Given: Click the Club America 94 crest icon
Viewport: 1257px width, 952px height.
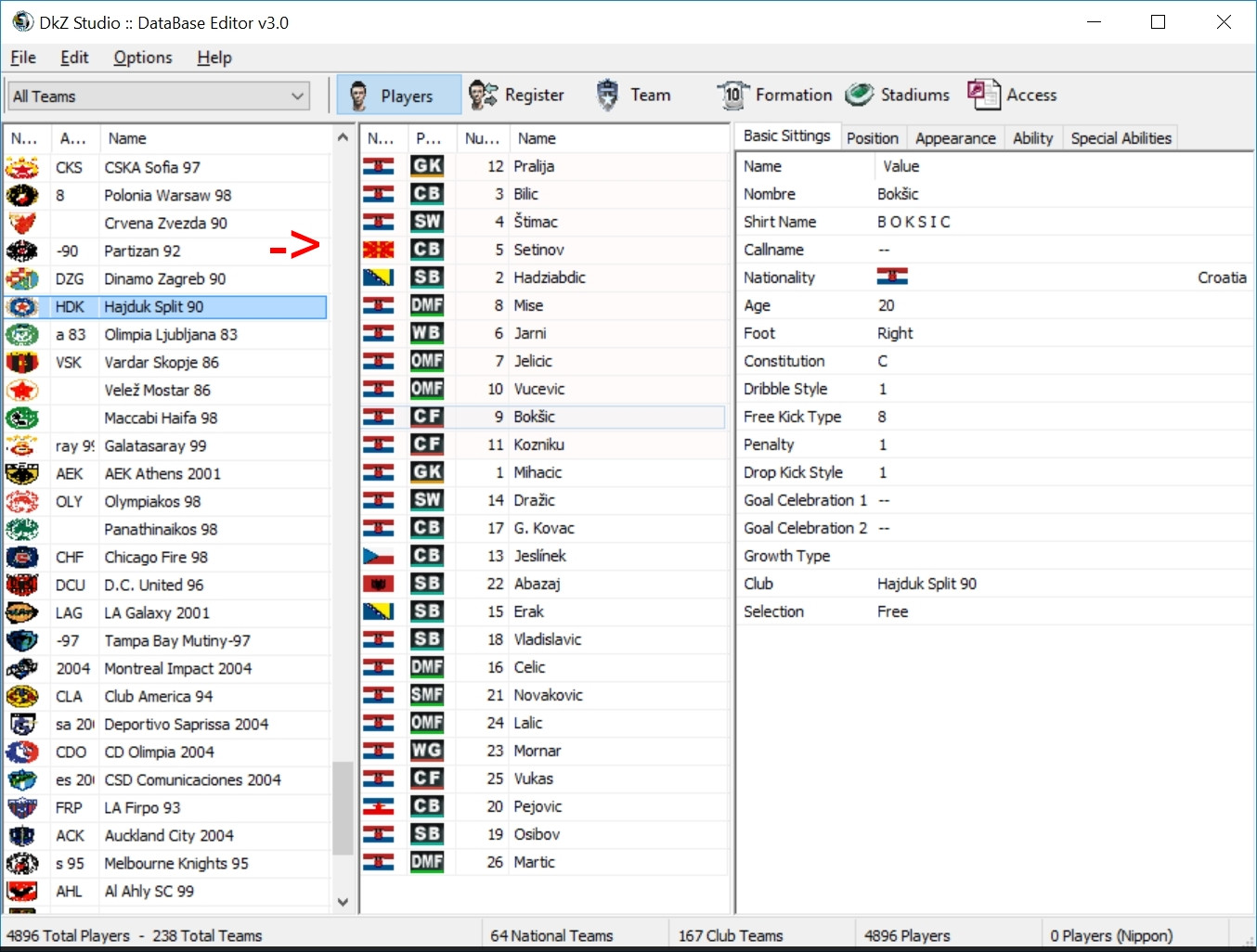Looking at the screenshot, I should (22, 697).
